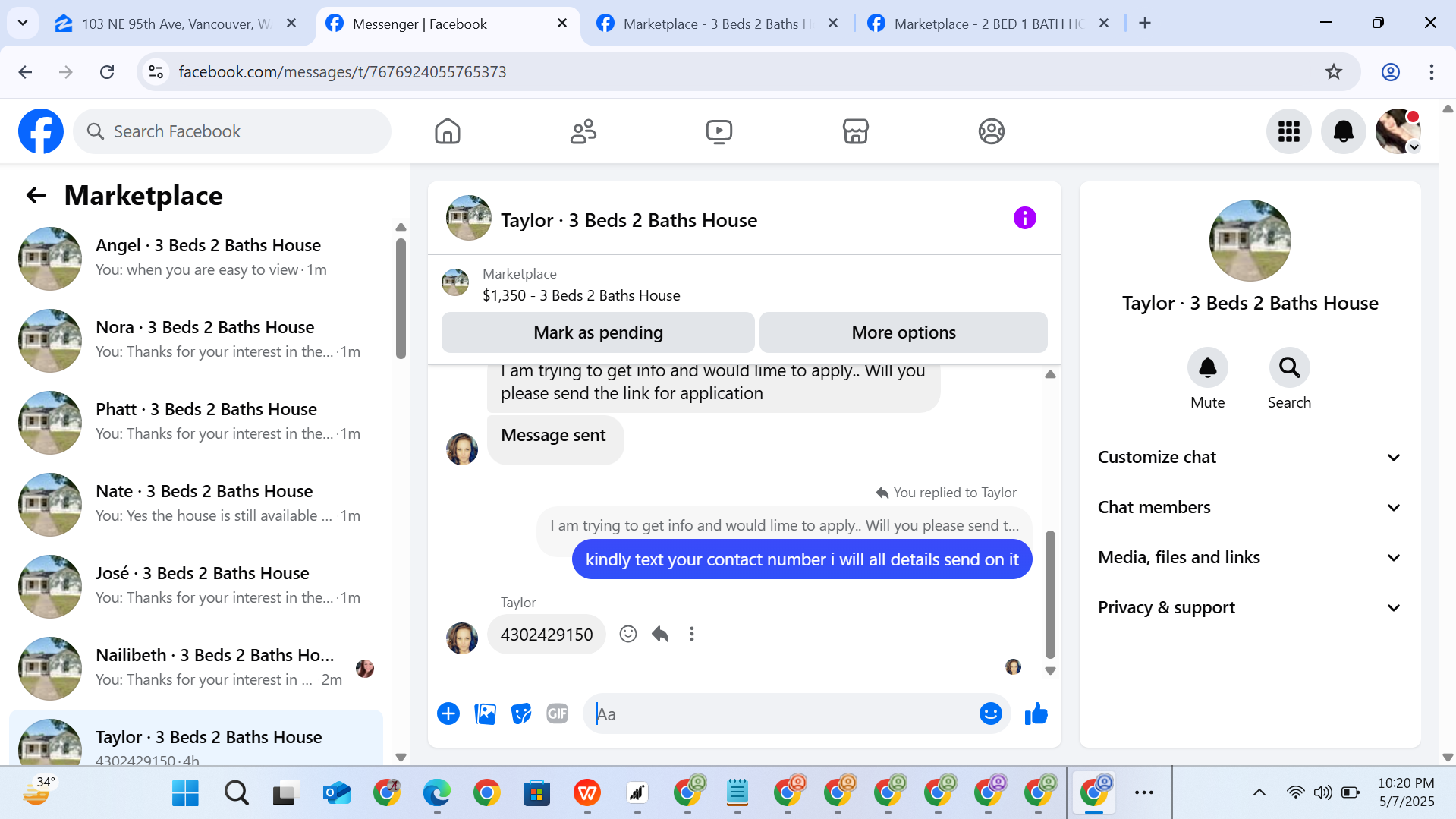Viewport: 1456px width, 819px height.
Task: Open Windows Start menu
Action: tap(185, 793)
